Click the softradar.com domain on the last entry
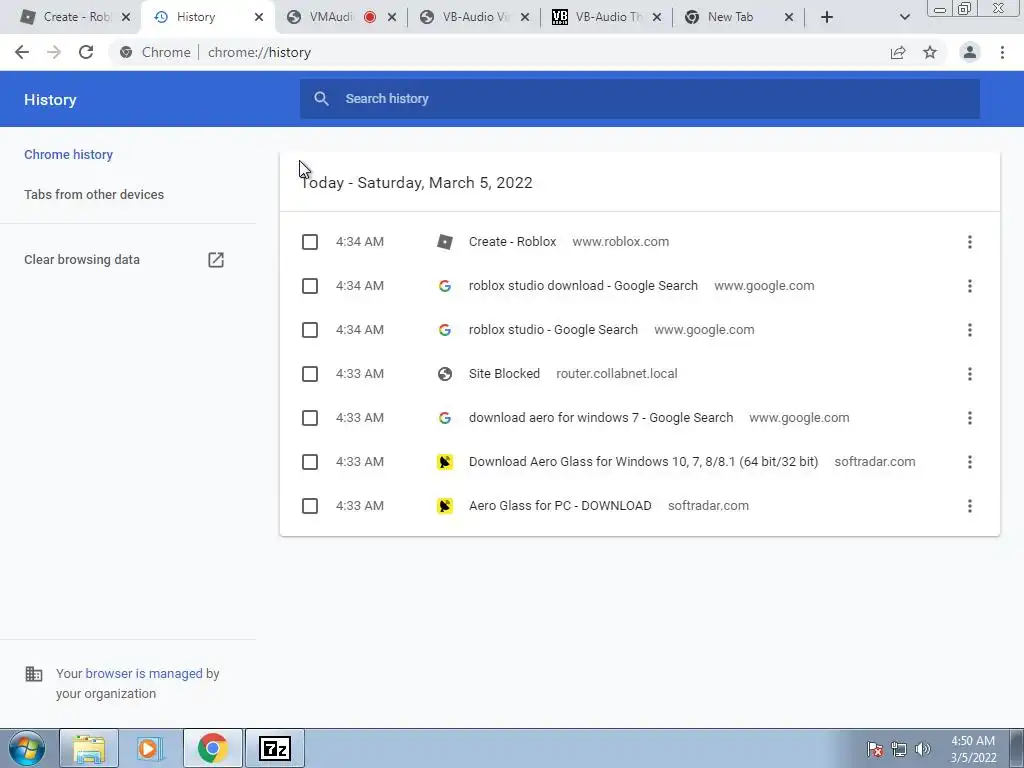Image resolution: width=1024 pixels, height=768 pixels. (709, 506)
